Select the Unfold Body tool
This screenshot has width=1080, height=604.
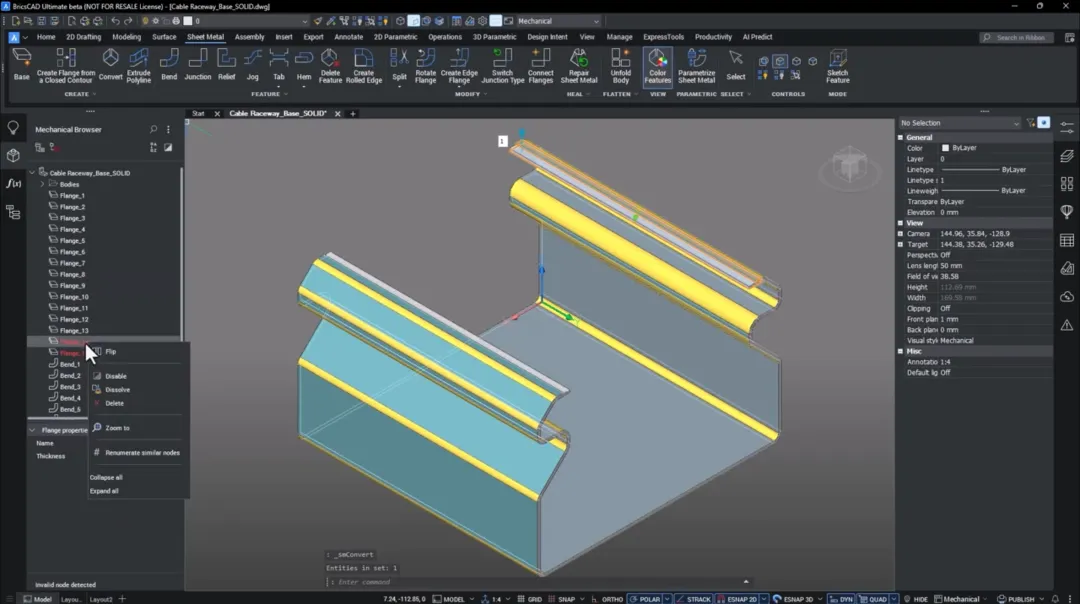pos(620,66)
